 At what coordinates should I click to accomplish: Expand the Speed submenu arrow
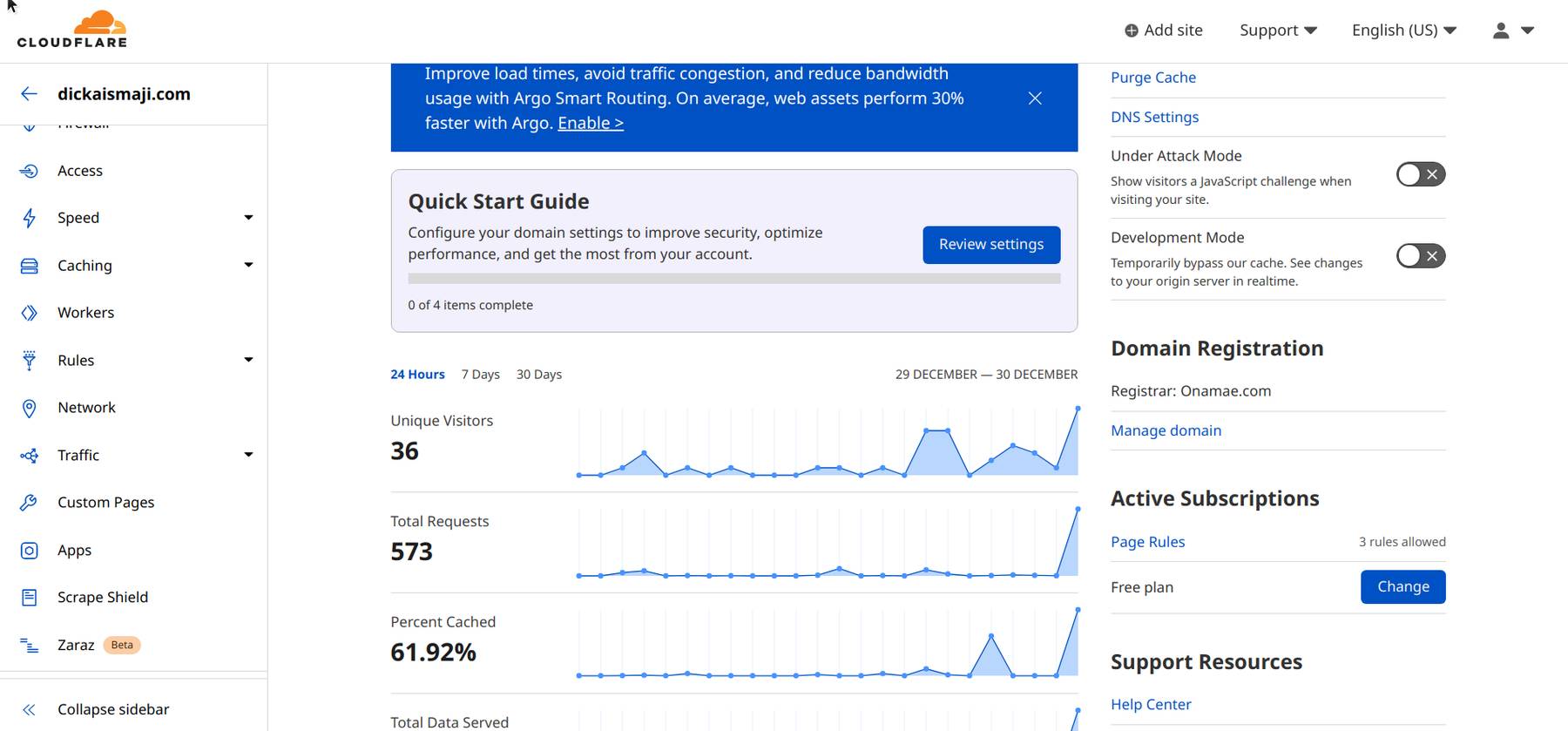[x=248, y=218]
